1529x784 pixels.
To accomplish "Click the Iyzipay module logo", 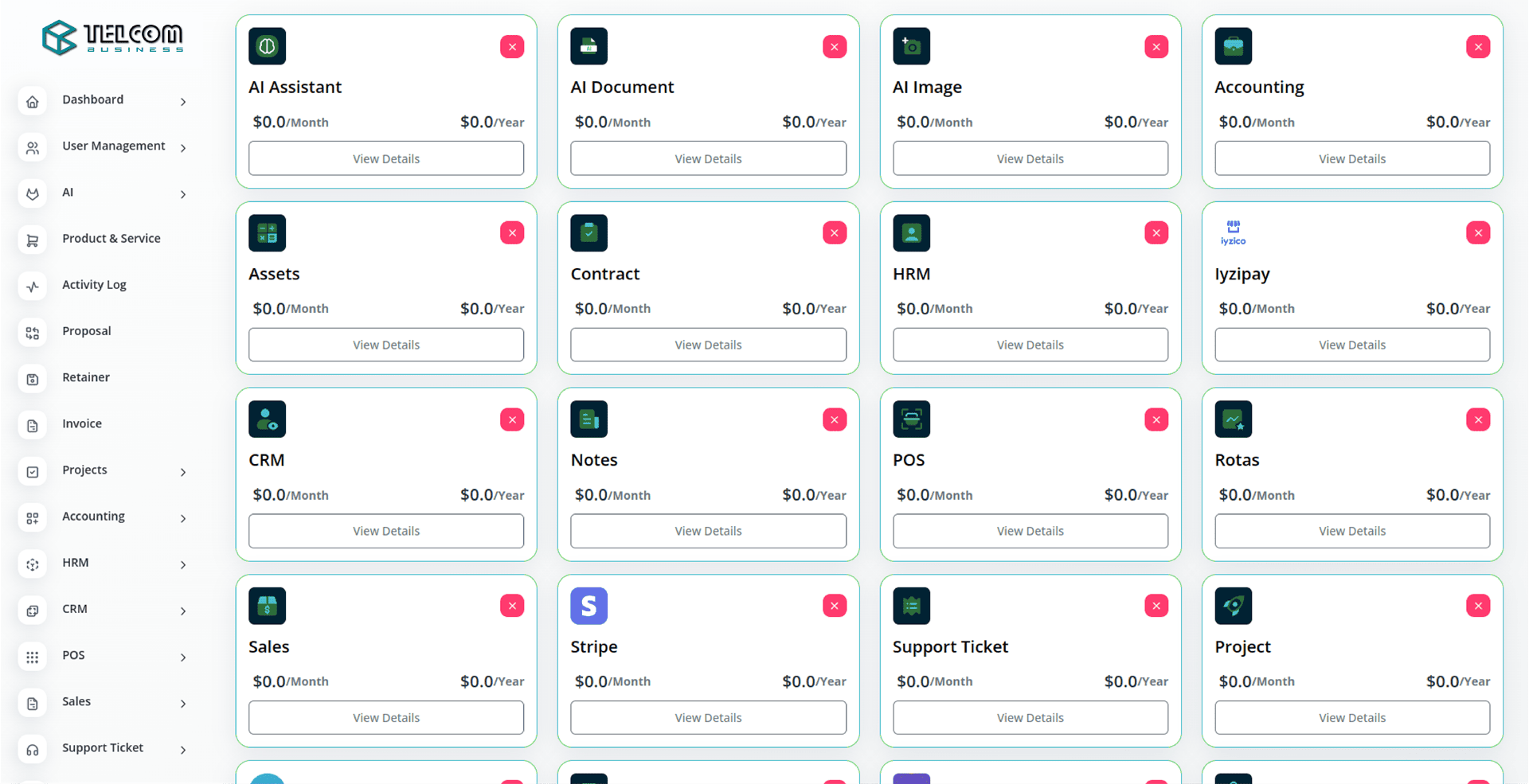I will [1233, 232].
